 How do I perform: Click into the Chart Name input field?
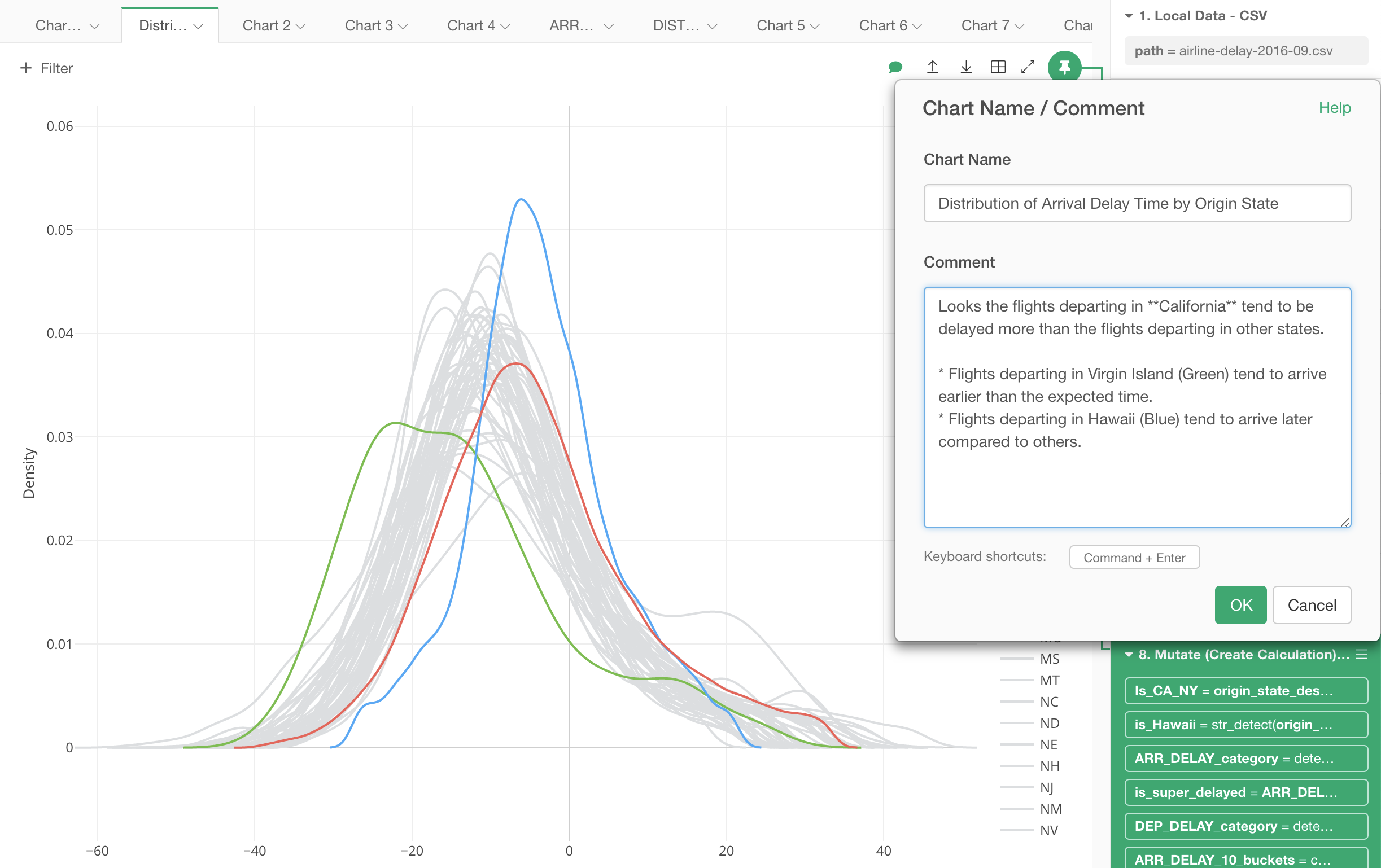click(x=1137, y=204)
